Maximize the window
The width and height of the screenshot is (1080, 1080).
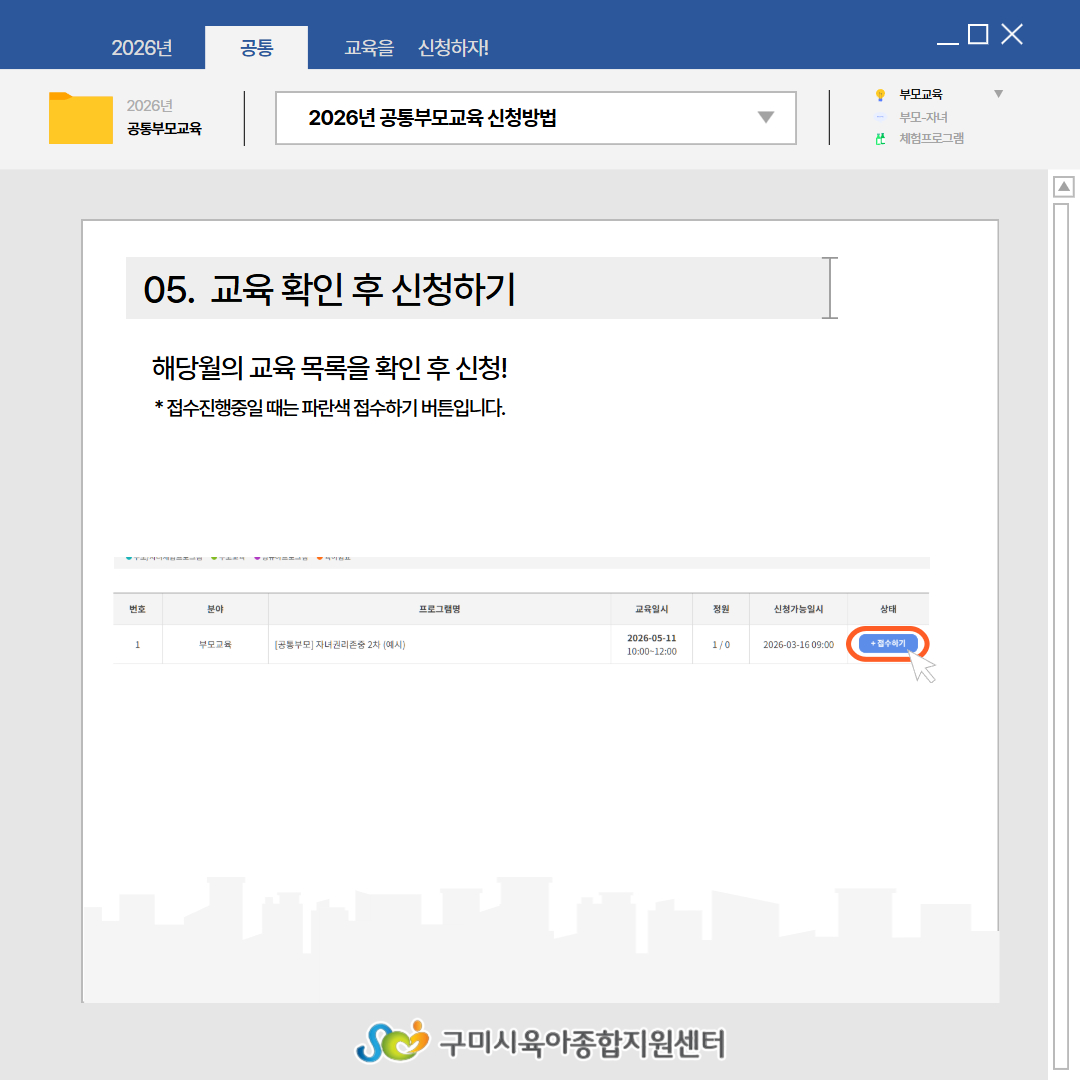point(978,35)
